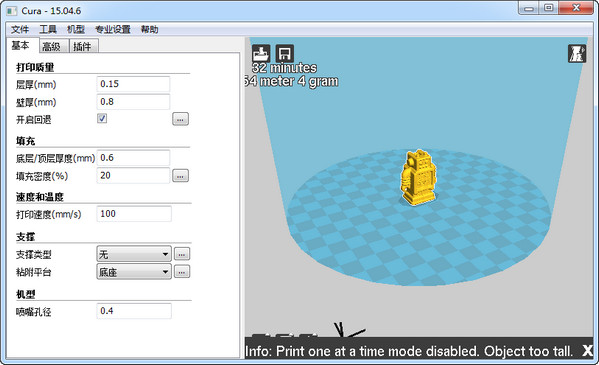Switch to the 插件 tab
Screen dimensions: 599x365
[x=84, y=46]
